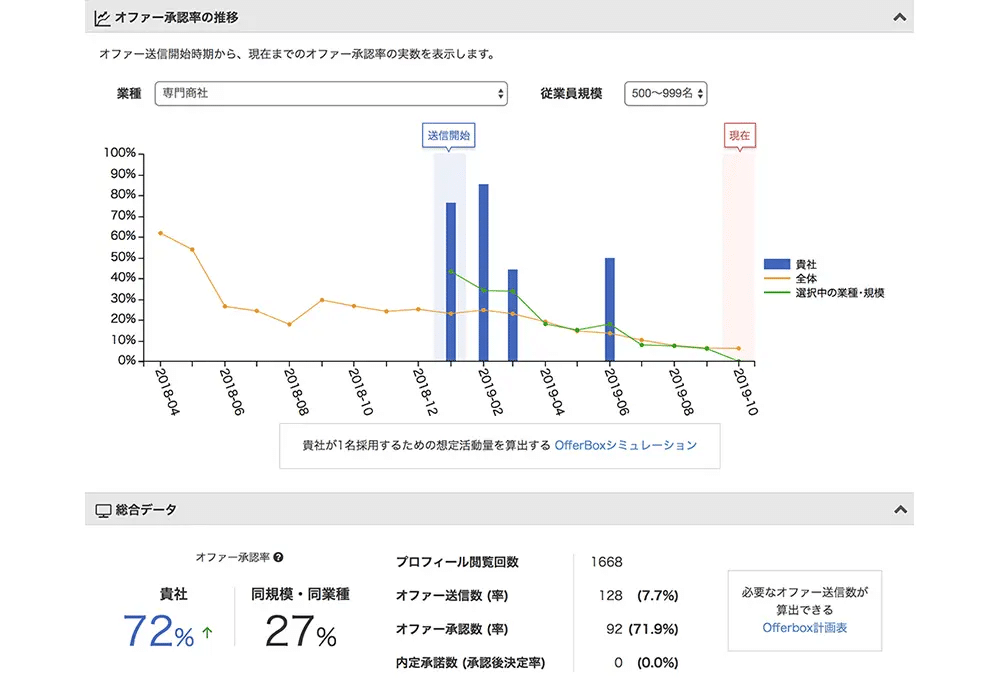Open the 従業員規模 dropdown showing 500〜999名
Image resolution: width=1000 pixels, height=700 pixels.
[666, 93]
